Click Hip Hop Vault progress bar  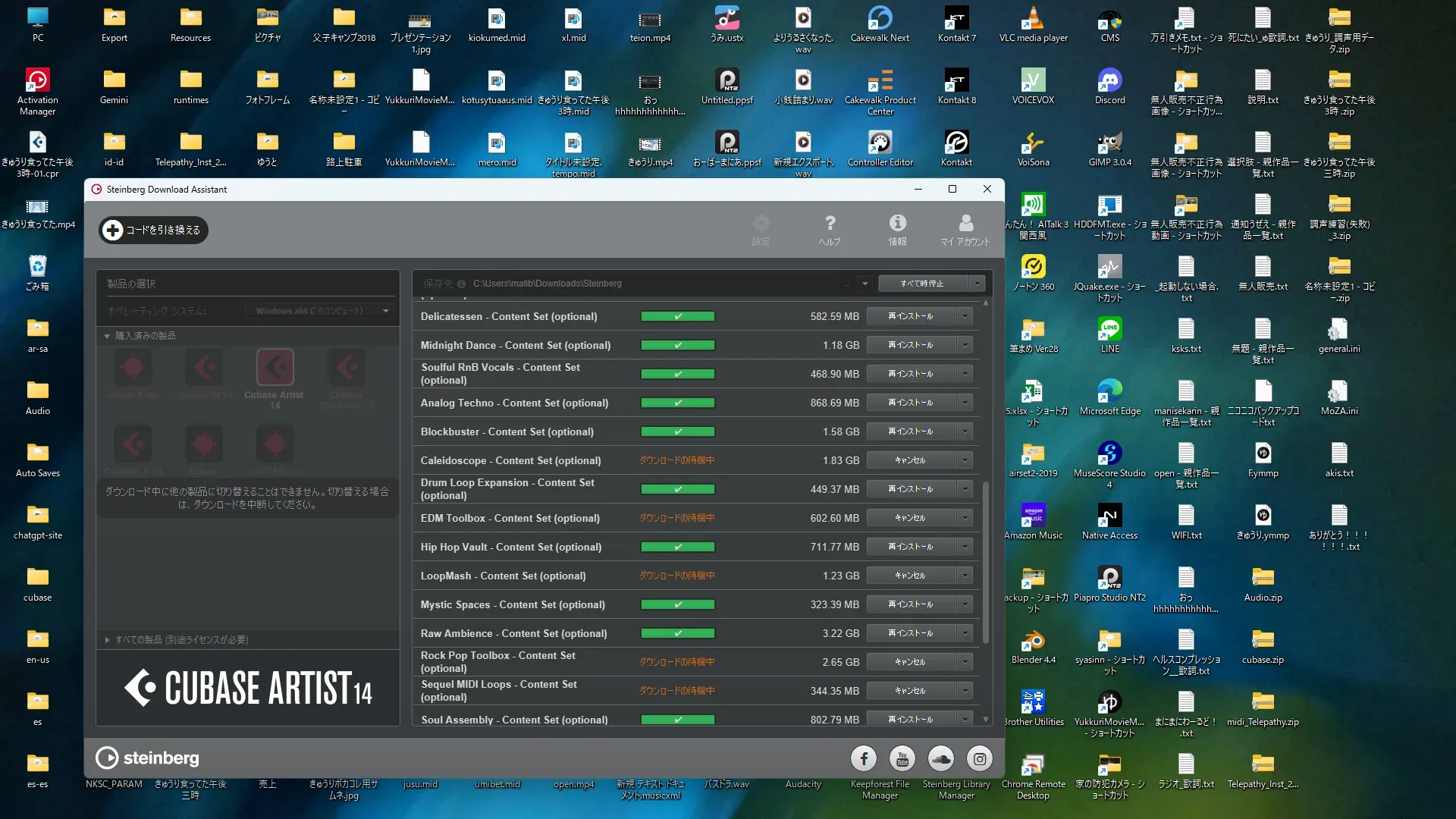[x=677, y=547]
